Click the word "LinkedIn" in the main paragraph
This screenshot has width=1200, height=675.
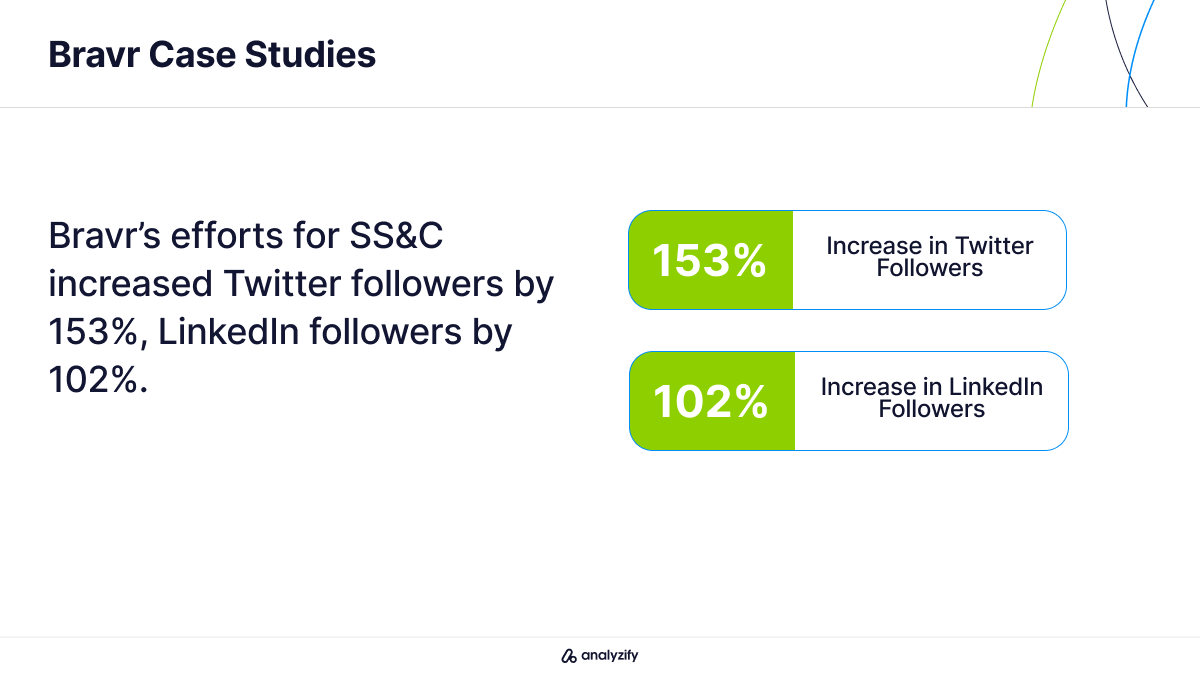(229, 332)
